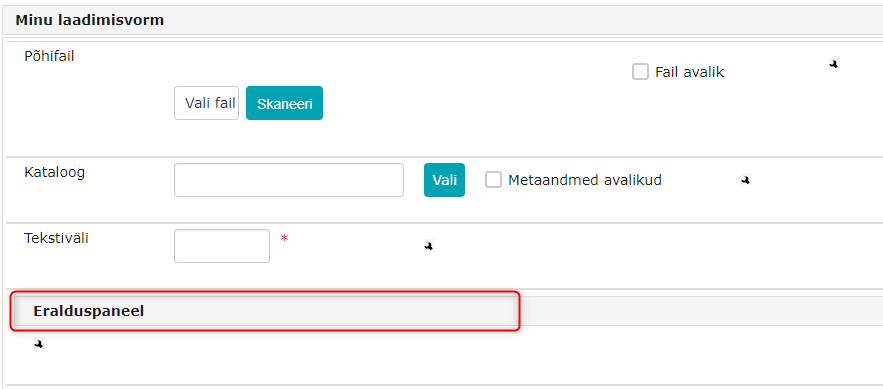Click the red required-field asterisk
This screenshot has height=389, width=883.
tap(284, 239)
